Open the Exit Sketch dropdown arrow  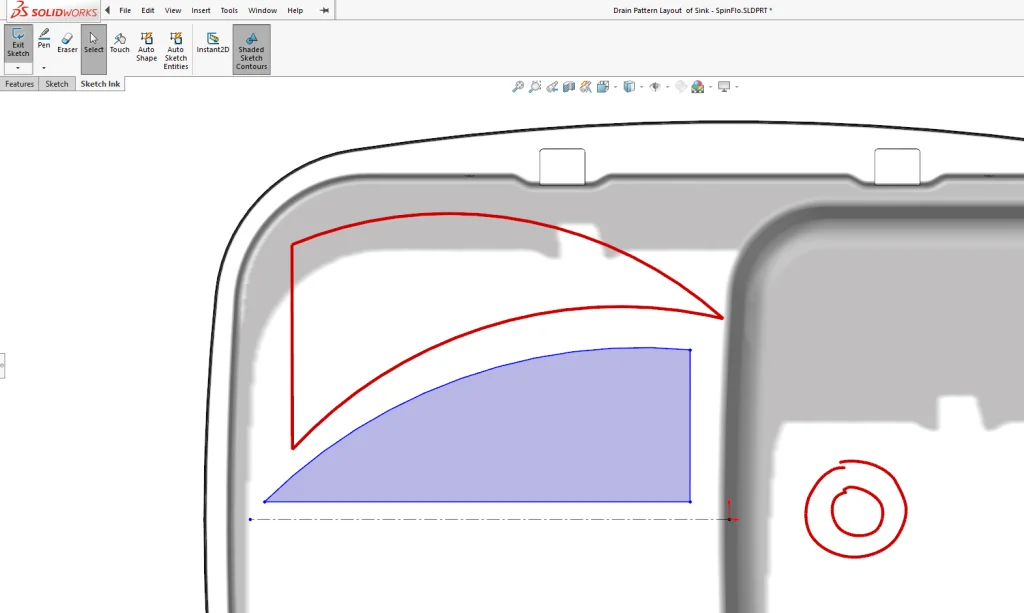18,68
